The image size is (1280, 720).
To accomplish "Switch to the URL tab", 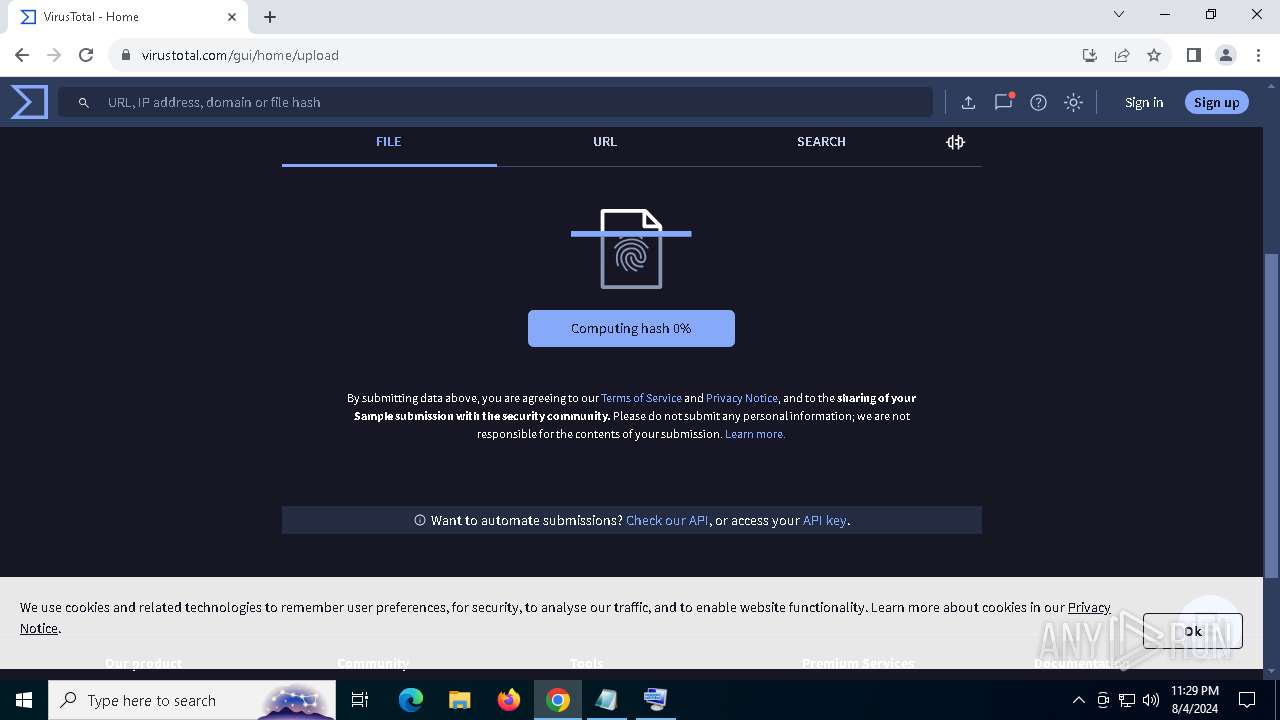I will click(x=605, y=142).
